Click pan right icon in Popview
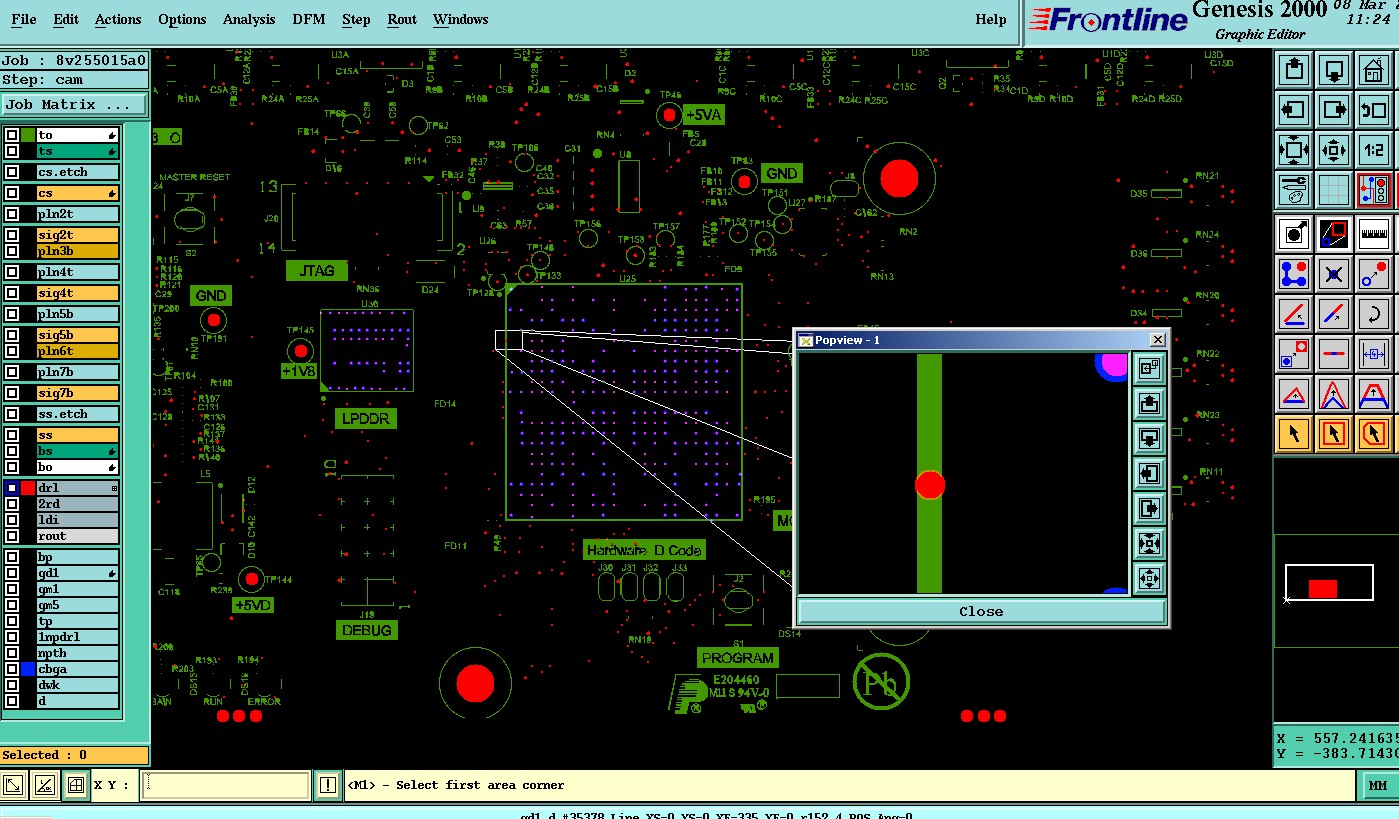 1149,509
